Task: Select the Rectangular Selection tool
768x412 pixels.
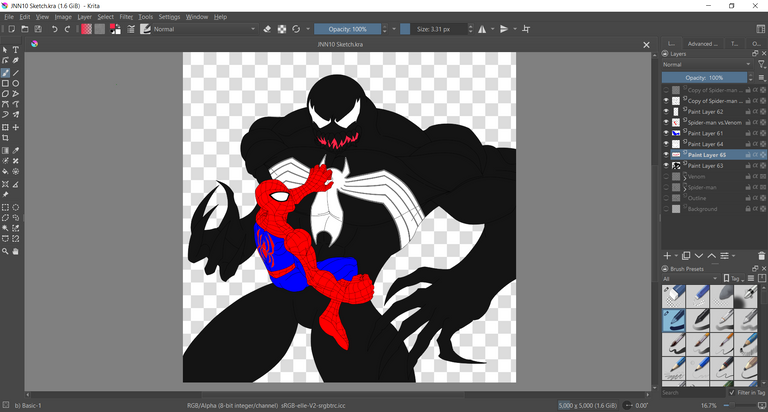Action: coord(5,207)
